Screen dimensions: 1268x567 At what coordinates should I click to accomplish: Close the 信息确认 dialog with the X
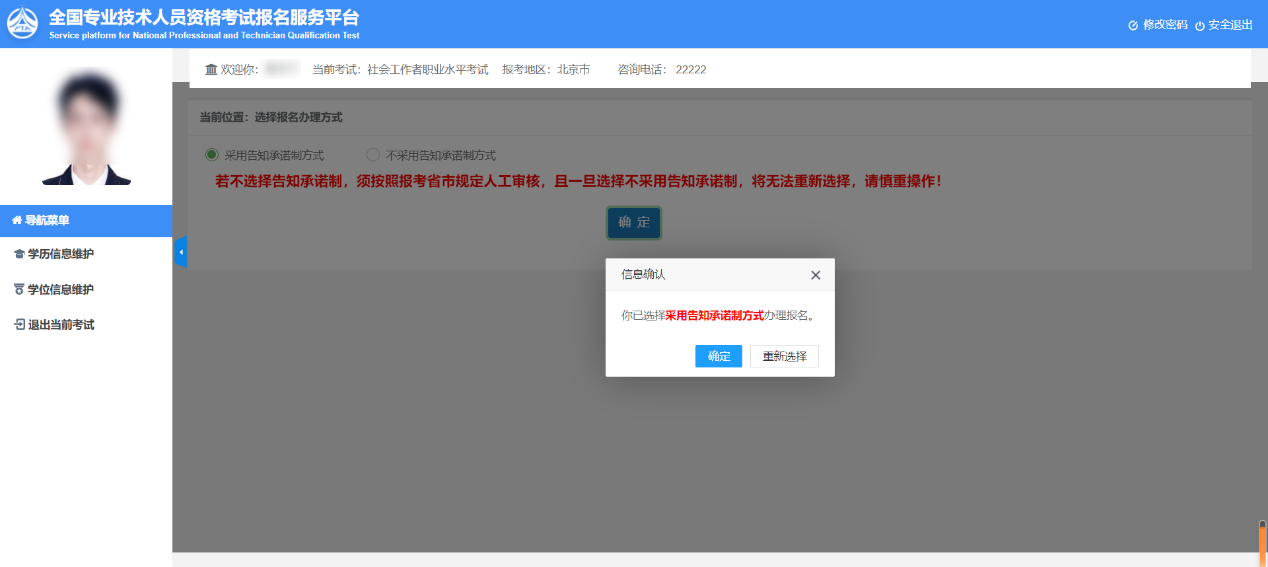coord(815,275)
